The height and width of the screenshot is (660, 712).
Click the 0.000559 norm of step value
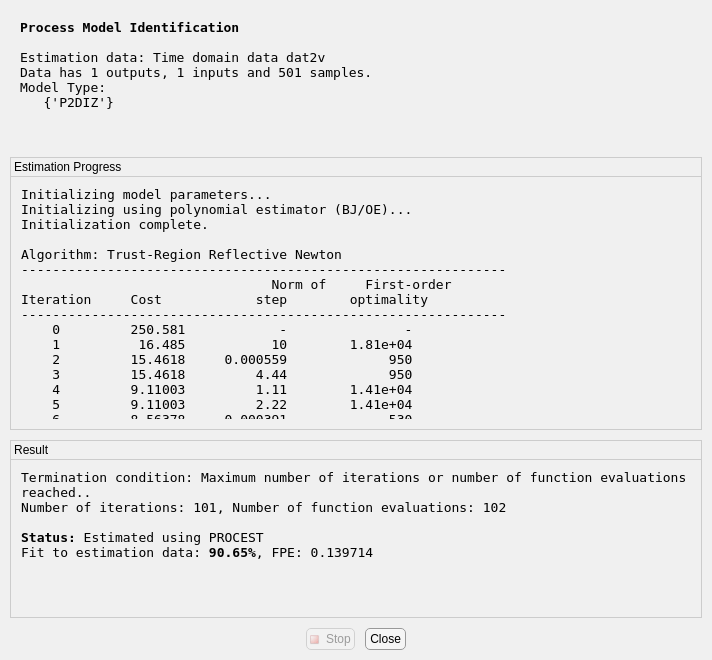pos(255,359)
